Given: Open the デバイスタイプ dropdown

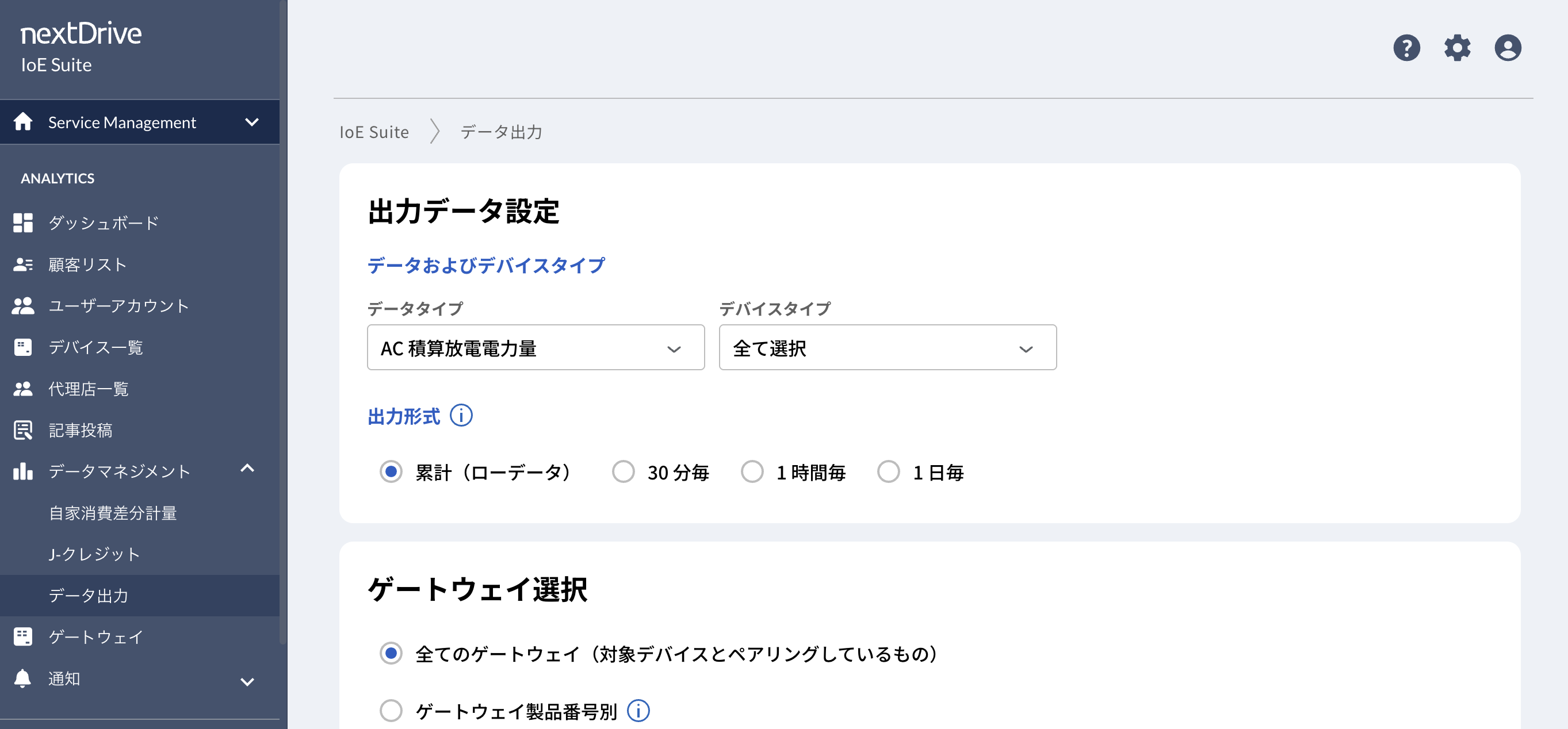Looking at the screenshot, I should [888, 347].
